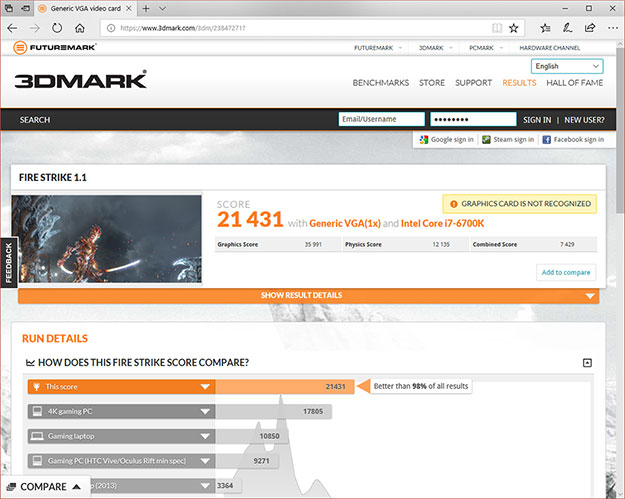Screen dimensions: 625x499
Task: Open the Edge more actions menu
Action: point(613,28)
